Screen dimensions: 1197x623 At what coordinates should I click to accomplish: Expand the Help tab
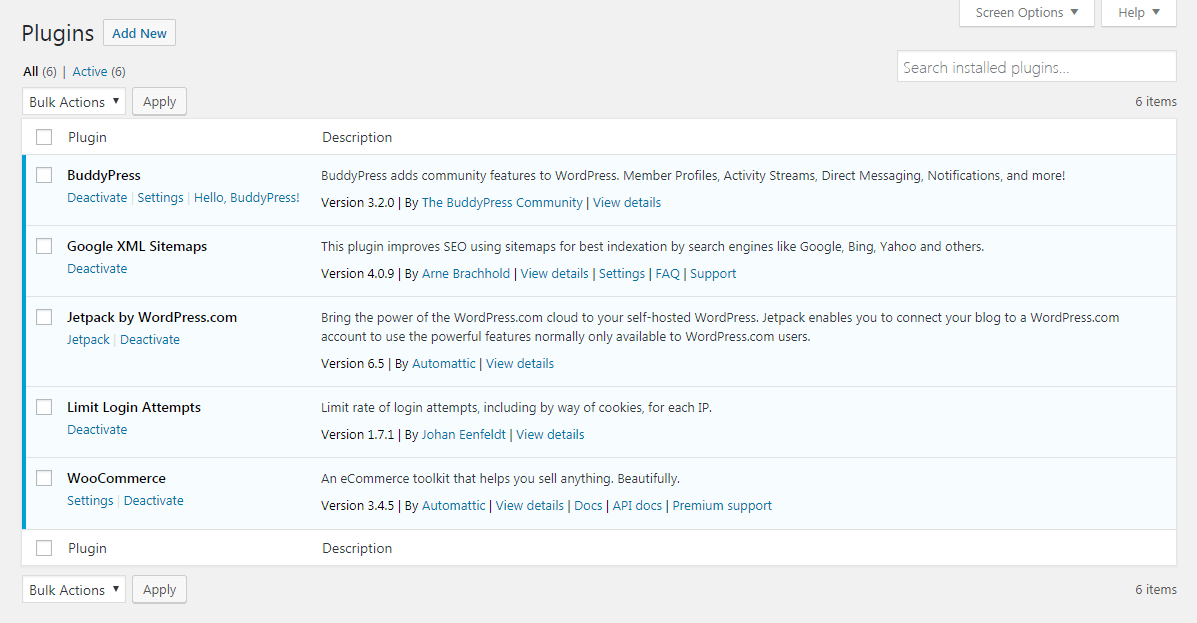[1138, 13]
